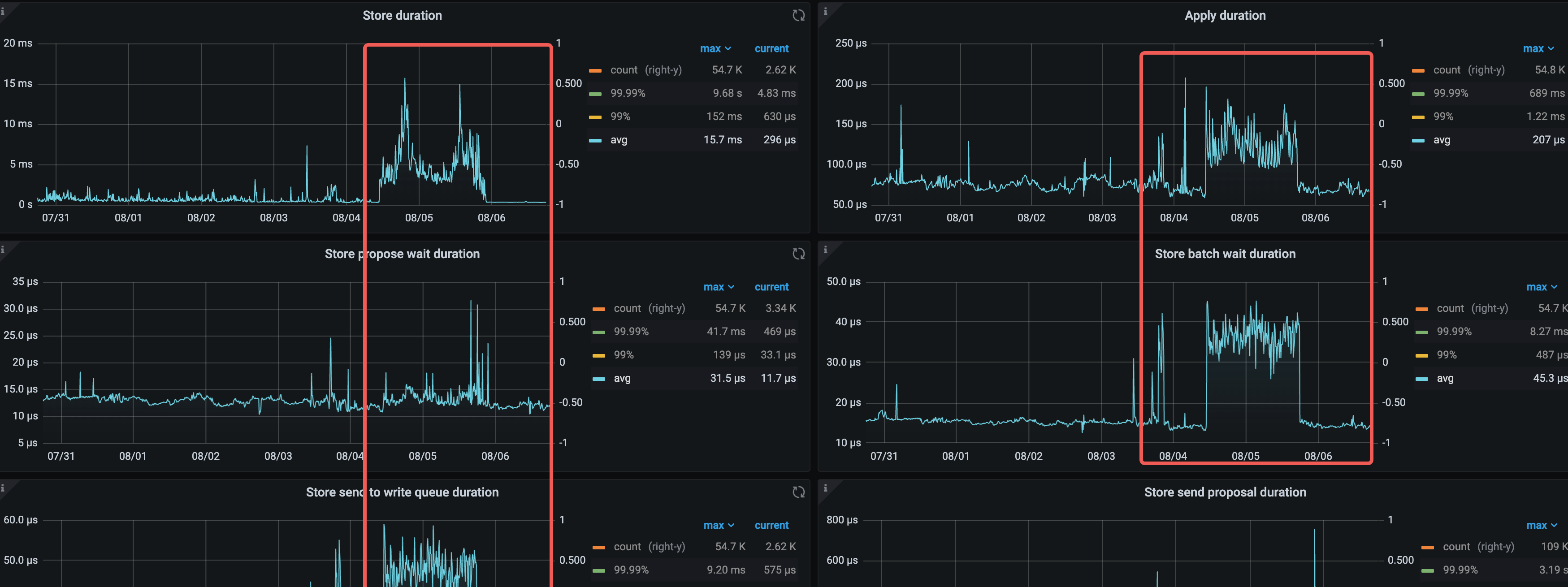Open Store send proposal duration title menu
The height and width of the screenshot is (587, 1568).
1225,492
